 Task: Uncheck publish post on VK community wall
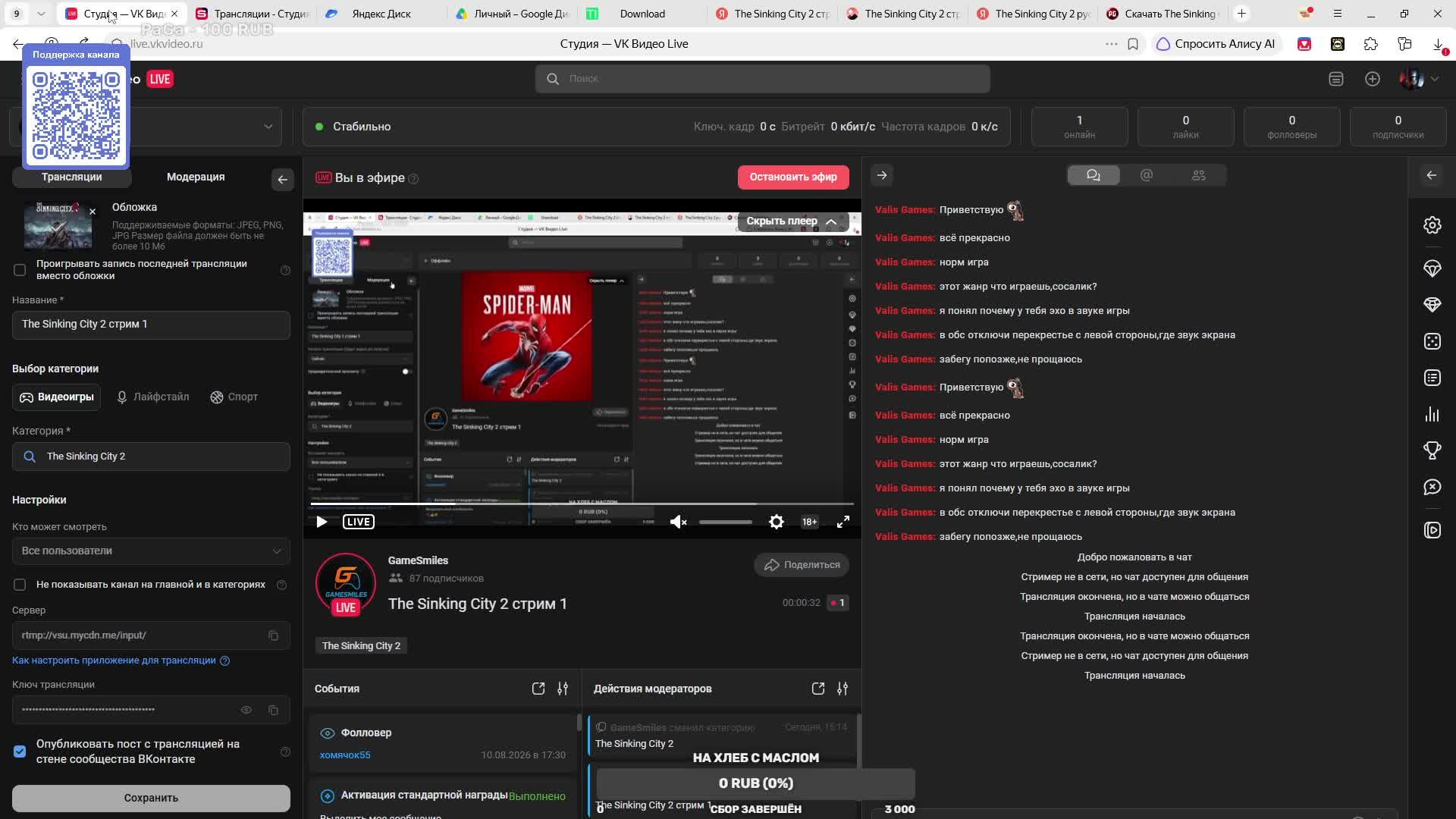point(20,752)
